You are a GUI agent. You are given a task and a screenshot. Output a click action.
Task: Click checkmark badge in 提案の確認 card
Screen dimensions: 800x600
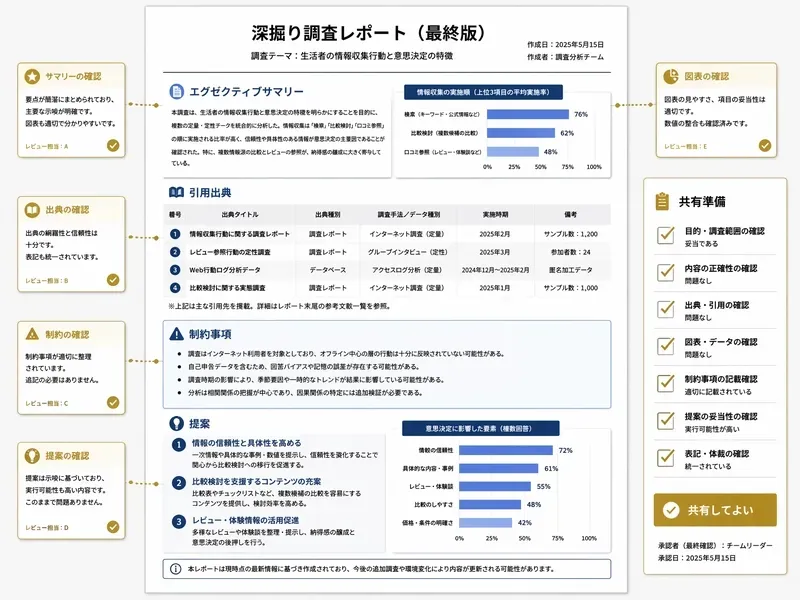[113, 527]
